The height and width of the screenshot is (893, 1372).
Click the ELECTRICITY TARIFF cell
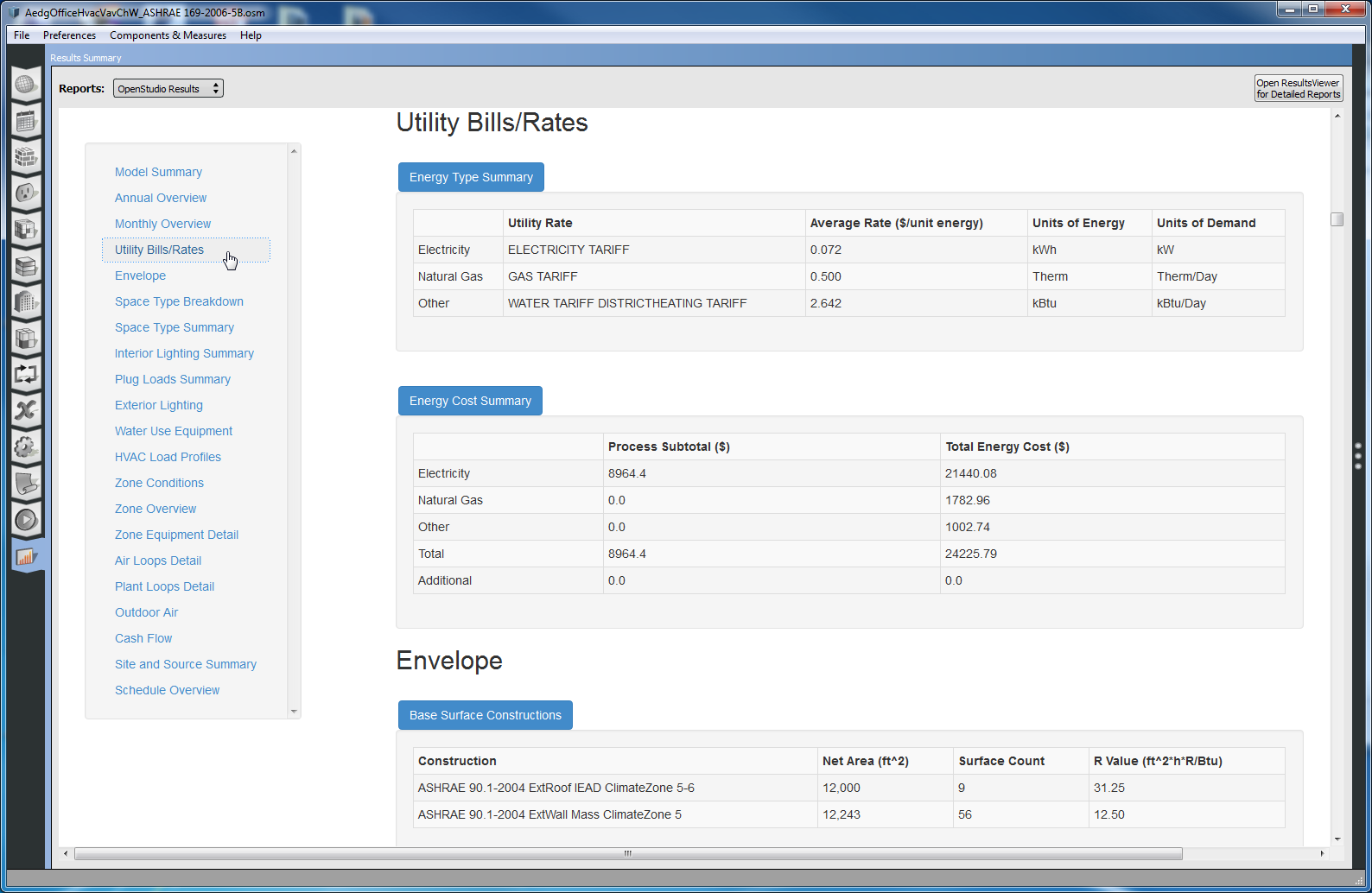click(x=654, y=250)
